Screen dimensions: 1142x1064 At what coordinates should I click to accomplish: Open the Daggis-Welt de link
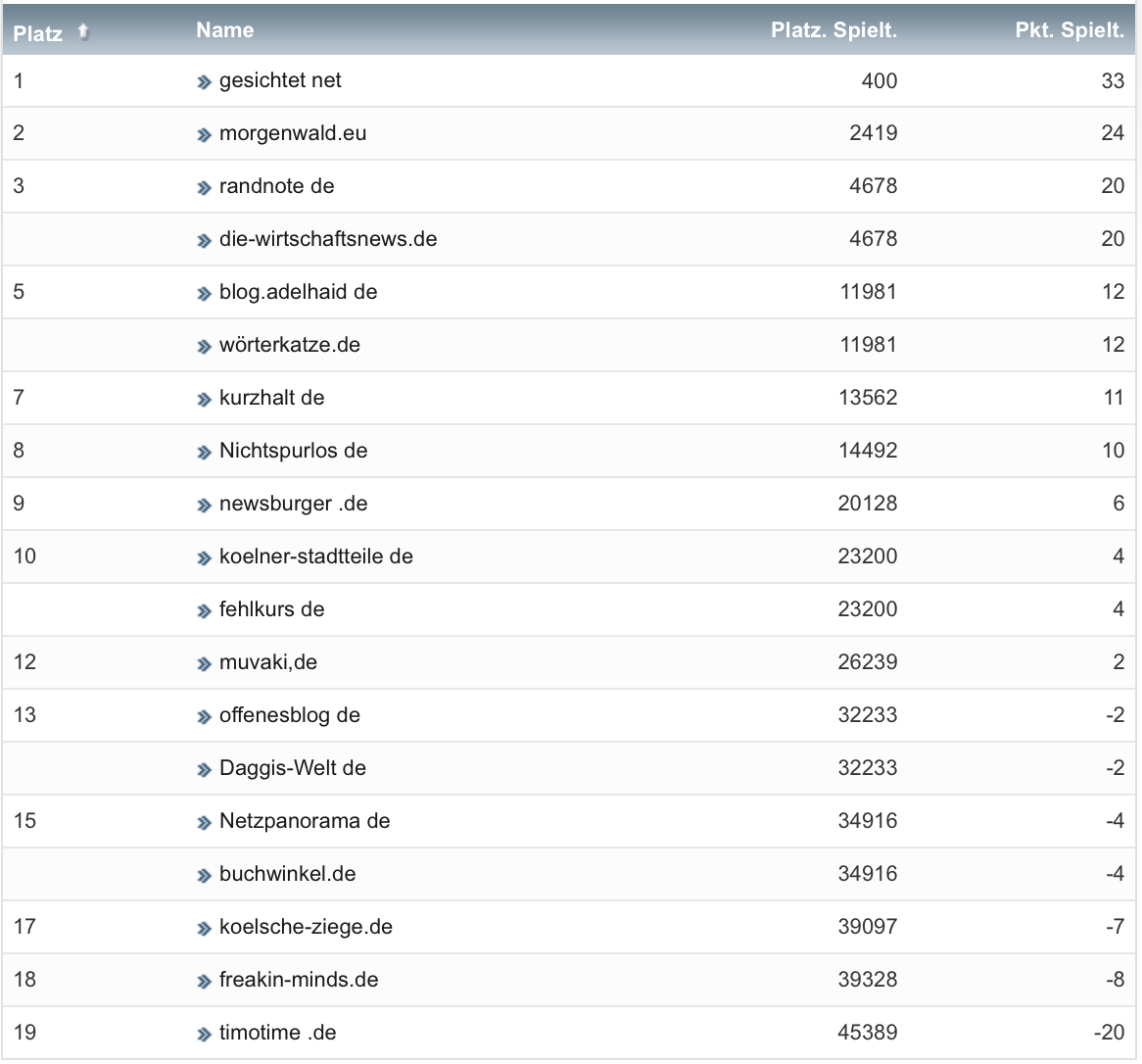293,768
